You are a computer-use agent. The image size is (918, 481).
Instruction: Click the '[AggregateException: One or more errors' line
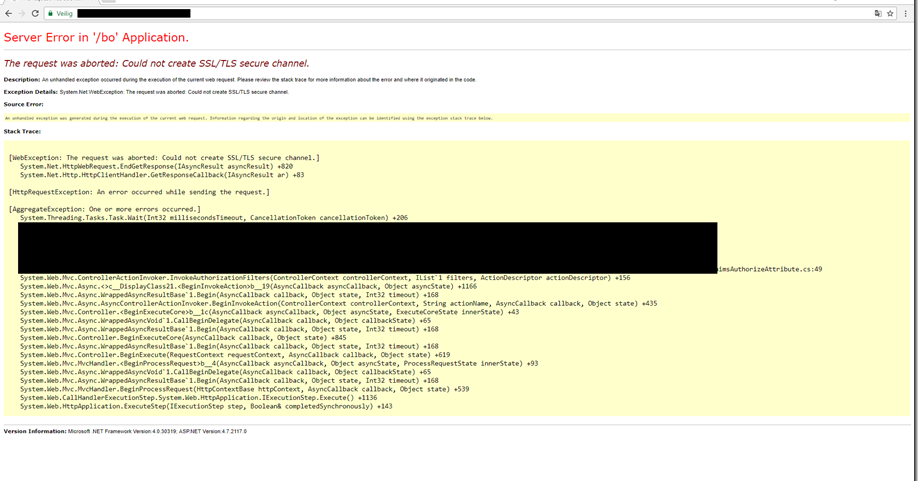click(105, 209)
